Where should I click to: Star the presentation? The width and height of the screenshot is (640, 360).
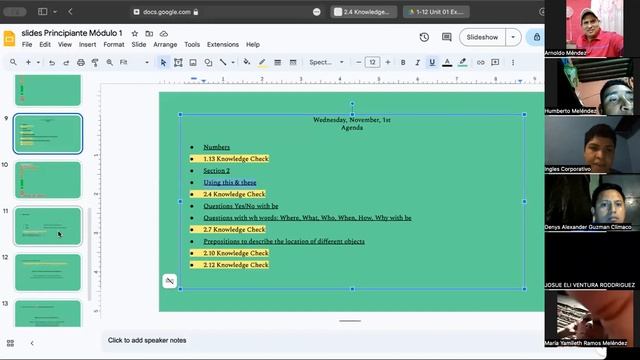135,33
